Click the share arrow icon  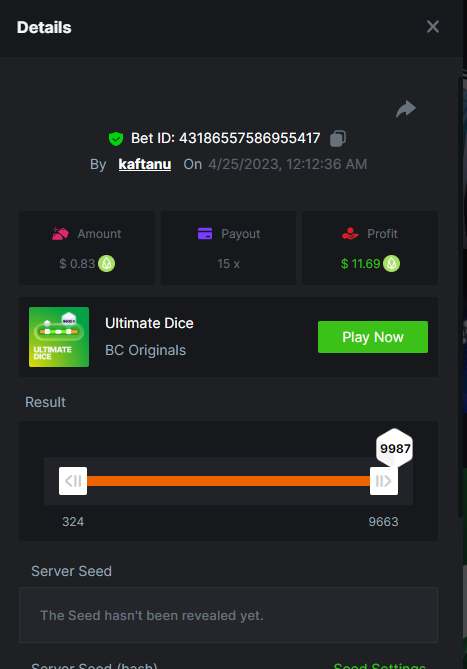tap(406, 109)
